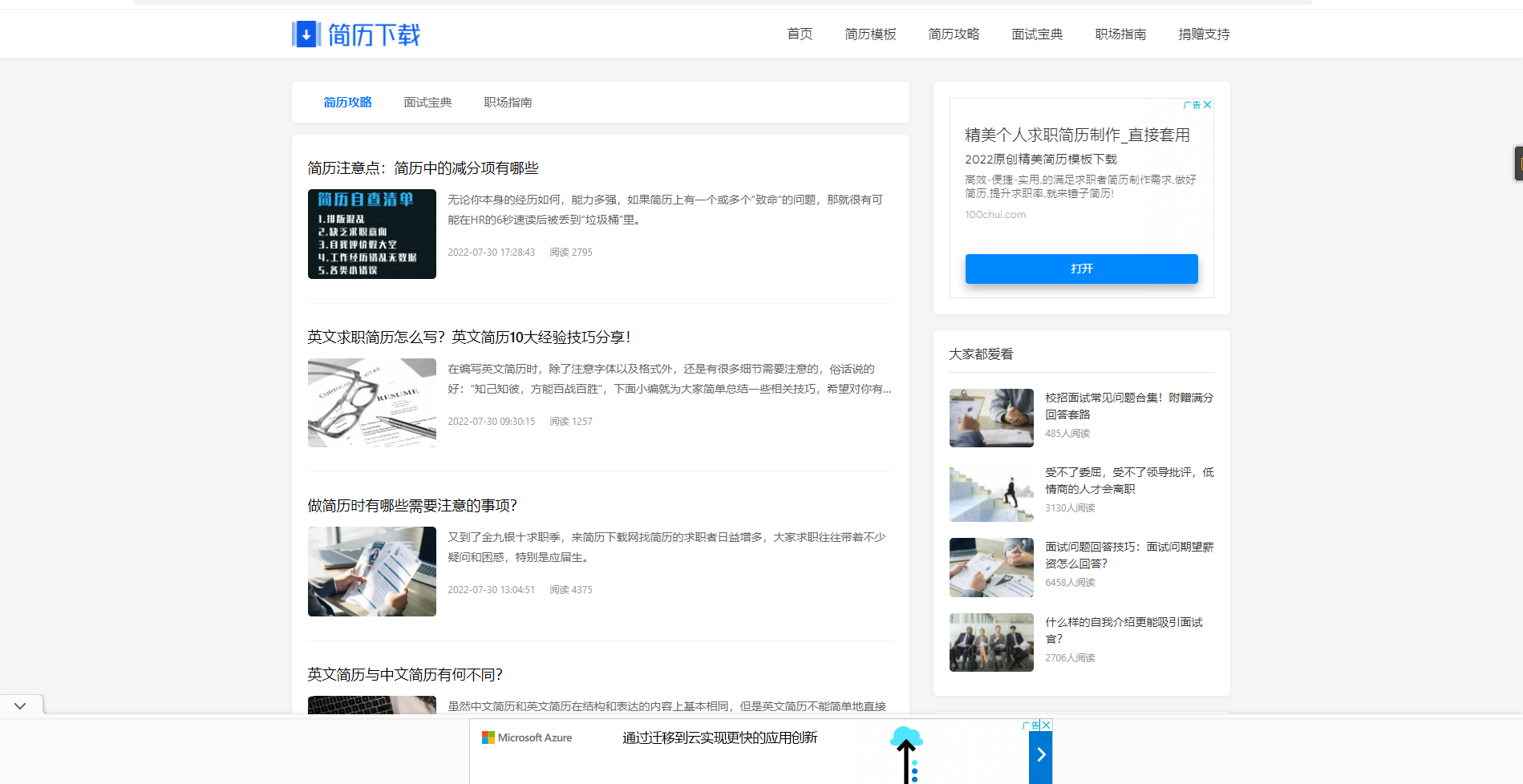This screenshot has width=1523, height=784.
Task: Open 简历模板 in the navigation menu
Action: 870,34
